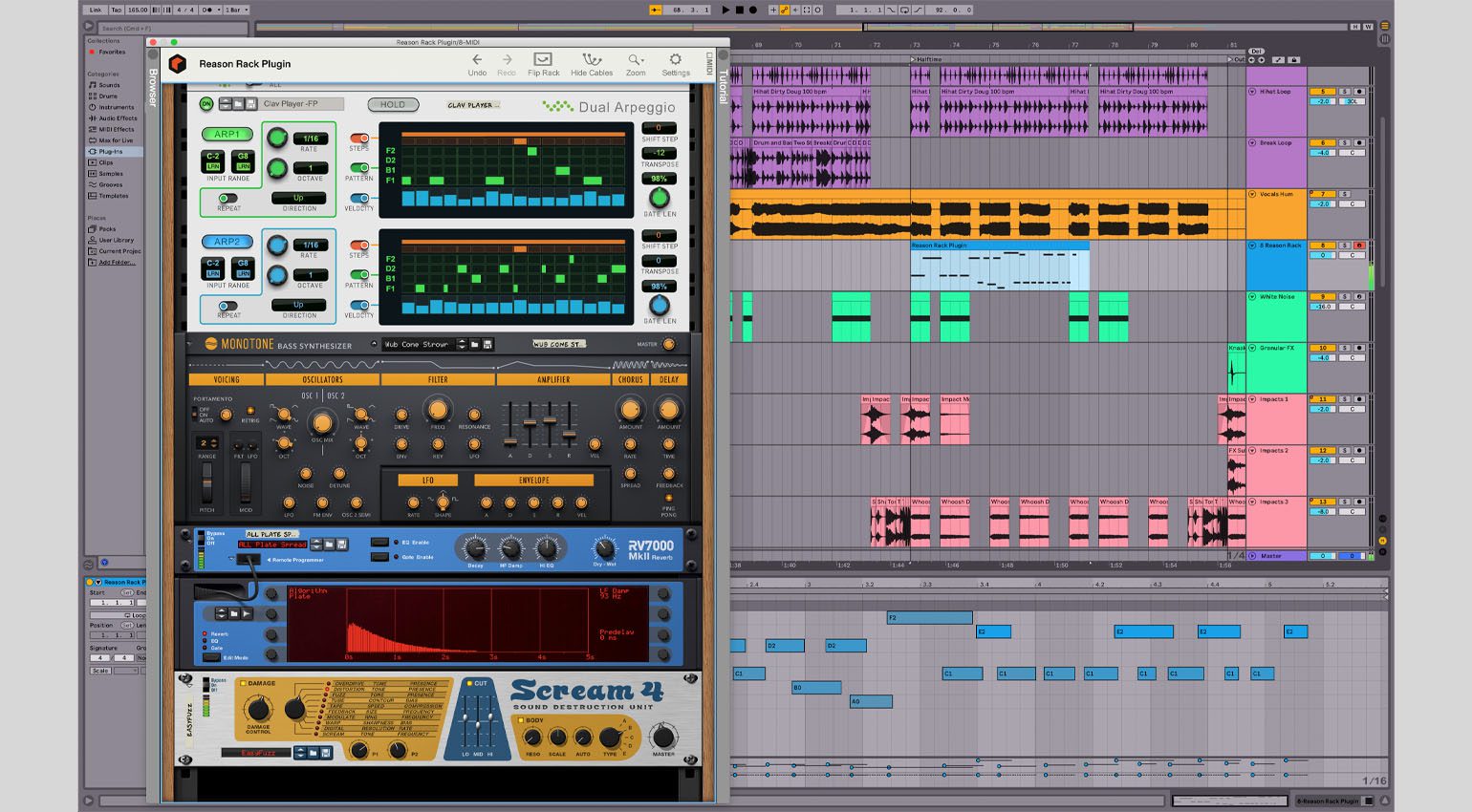The width and height of the screenshot is (1472, 812).
Task: Click the Hide Cables icon
Action: point(592,60)
